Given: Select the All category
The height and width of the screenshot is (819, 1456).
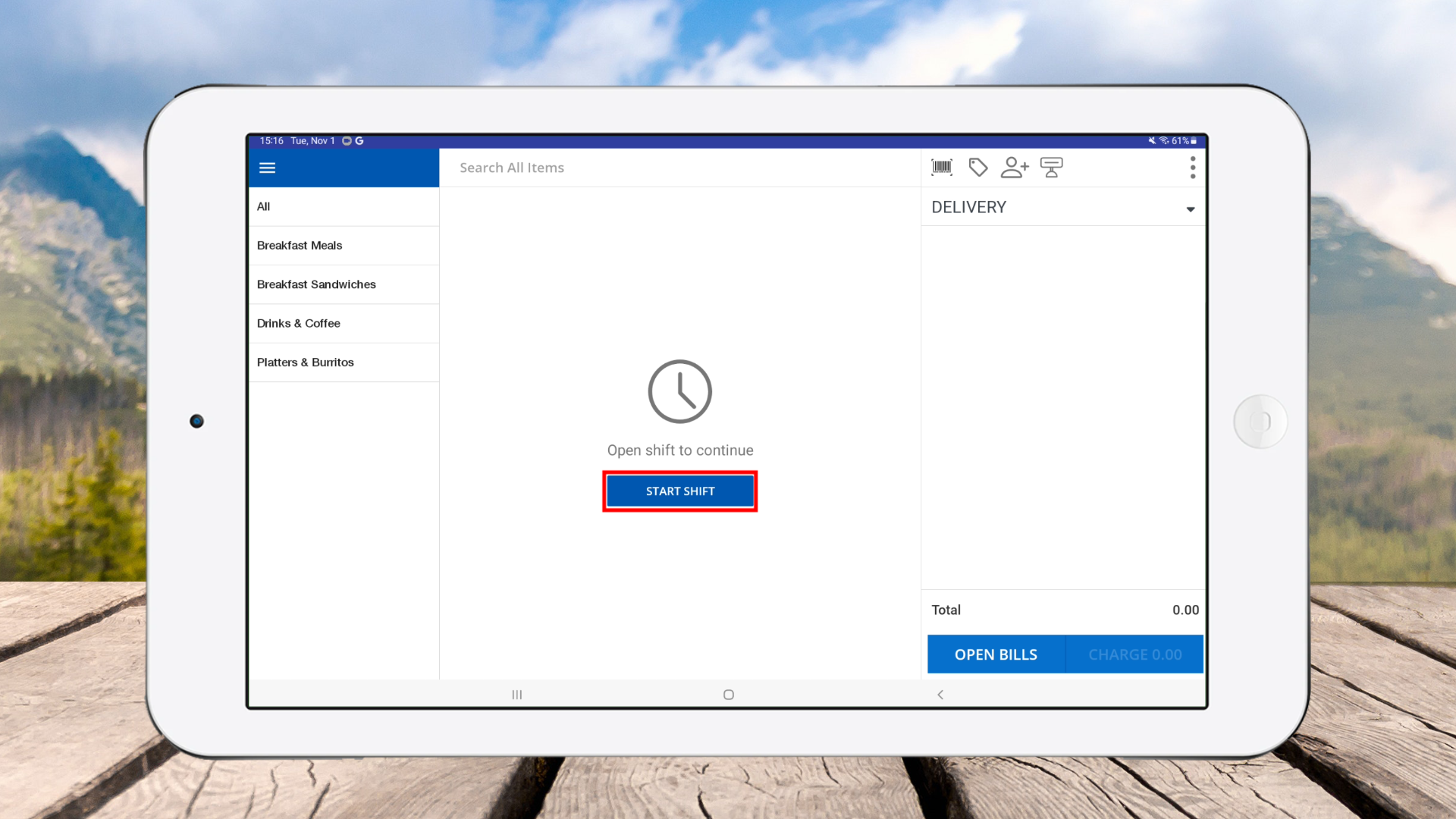Looking at the screenshot, I should pyautogui.click(x=343, y=206).
